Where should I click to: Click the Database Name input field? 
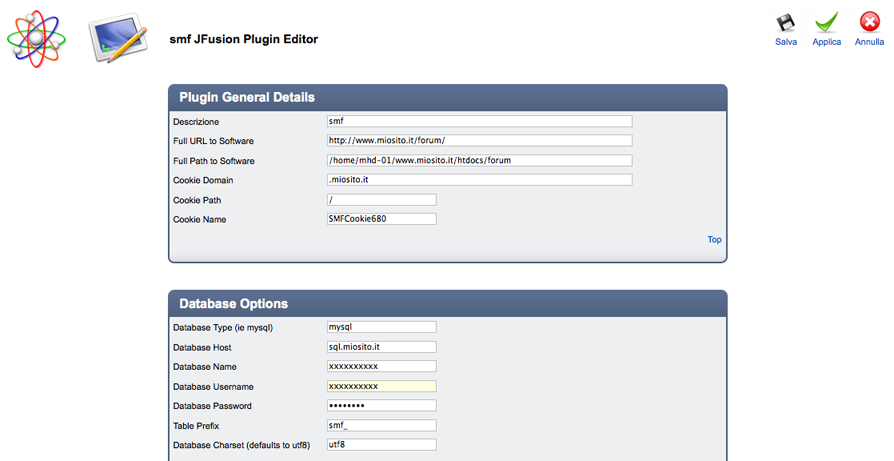[x=381, y=366]
